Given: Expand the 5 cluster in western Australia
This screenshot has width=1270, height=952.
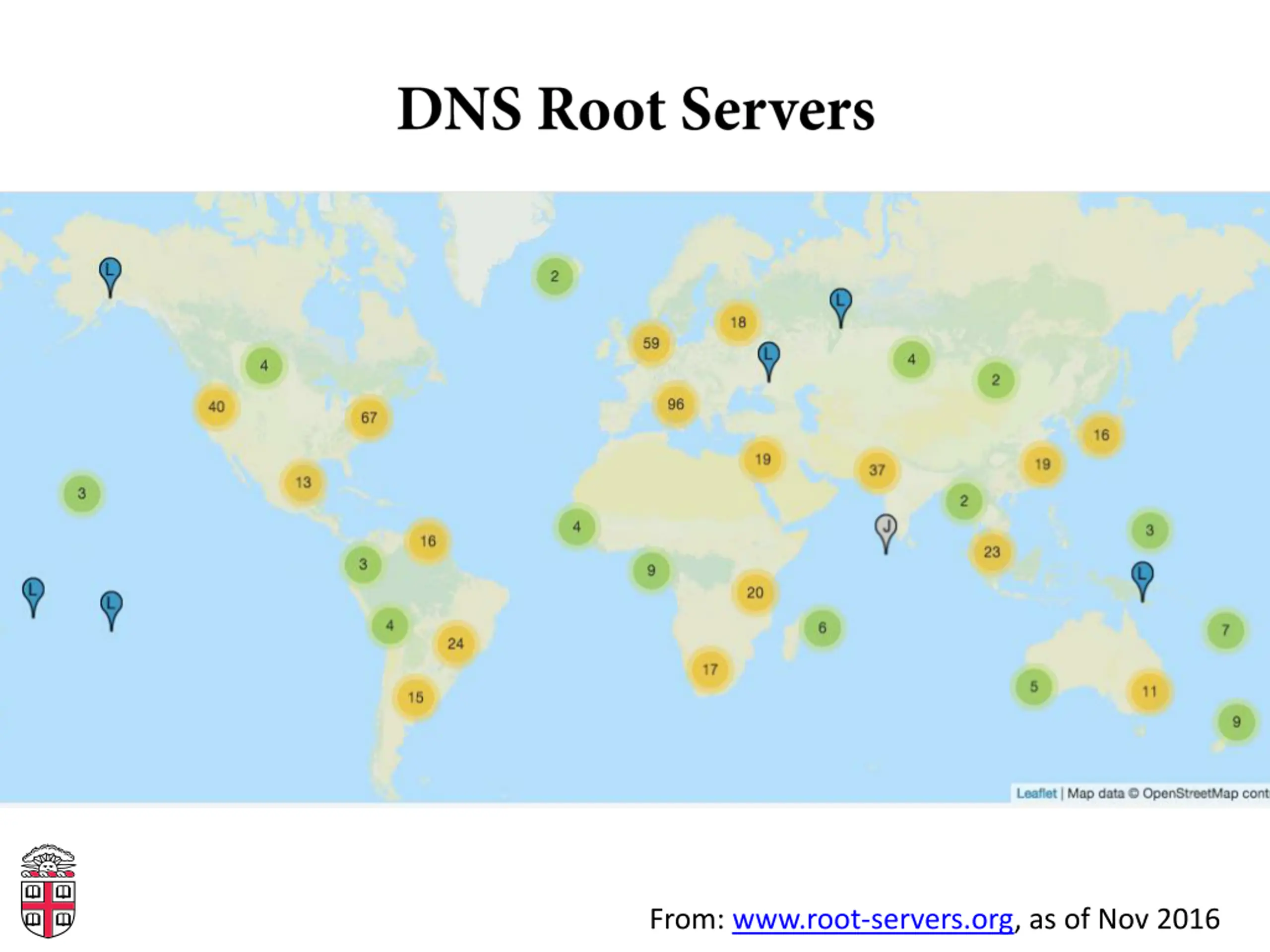Looking at the screenshot, I should [1033, 687].
